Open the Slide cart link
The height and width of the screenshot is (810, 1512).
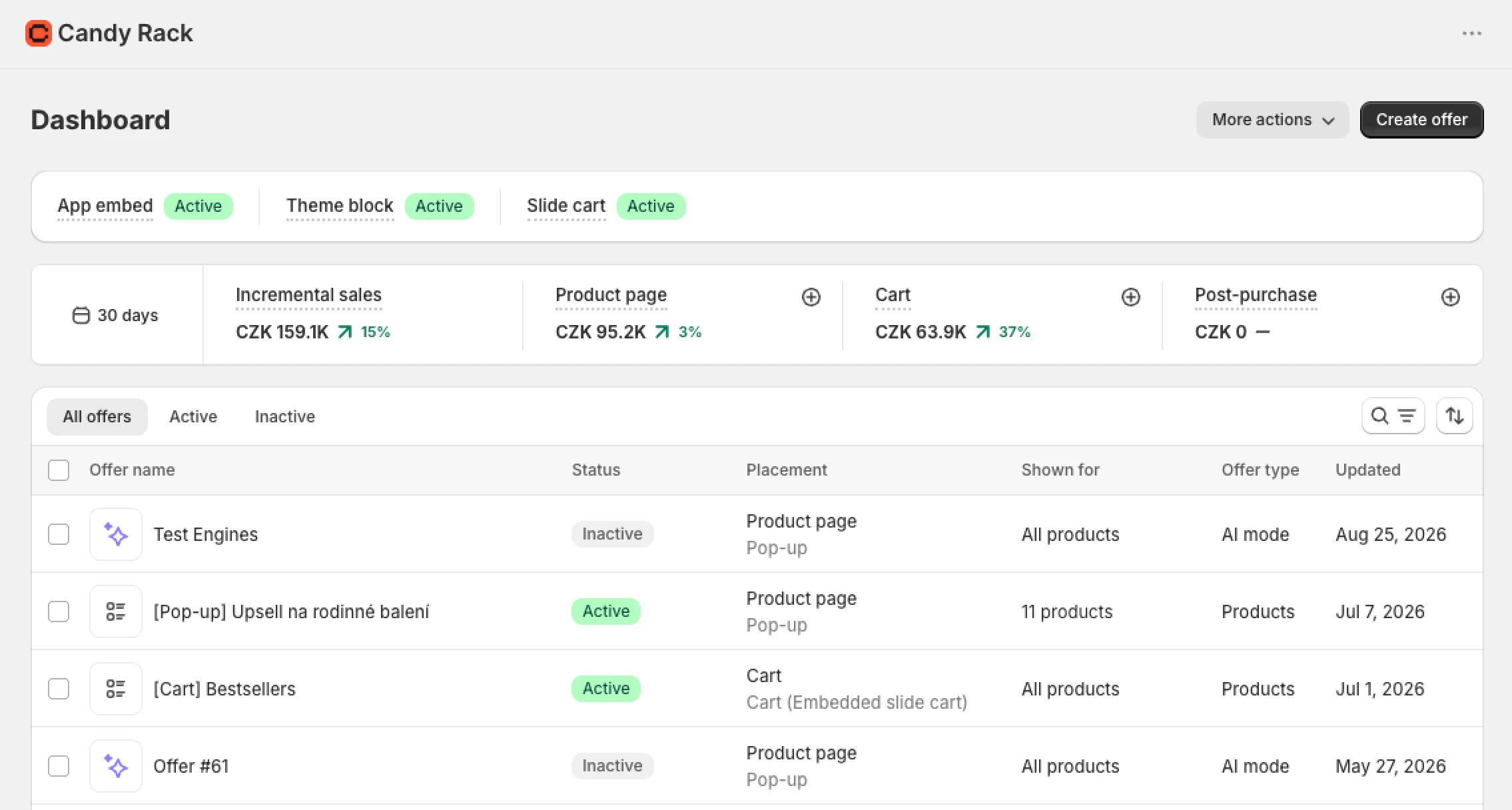tap(566, 206)
